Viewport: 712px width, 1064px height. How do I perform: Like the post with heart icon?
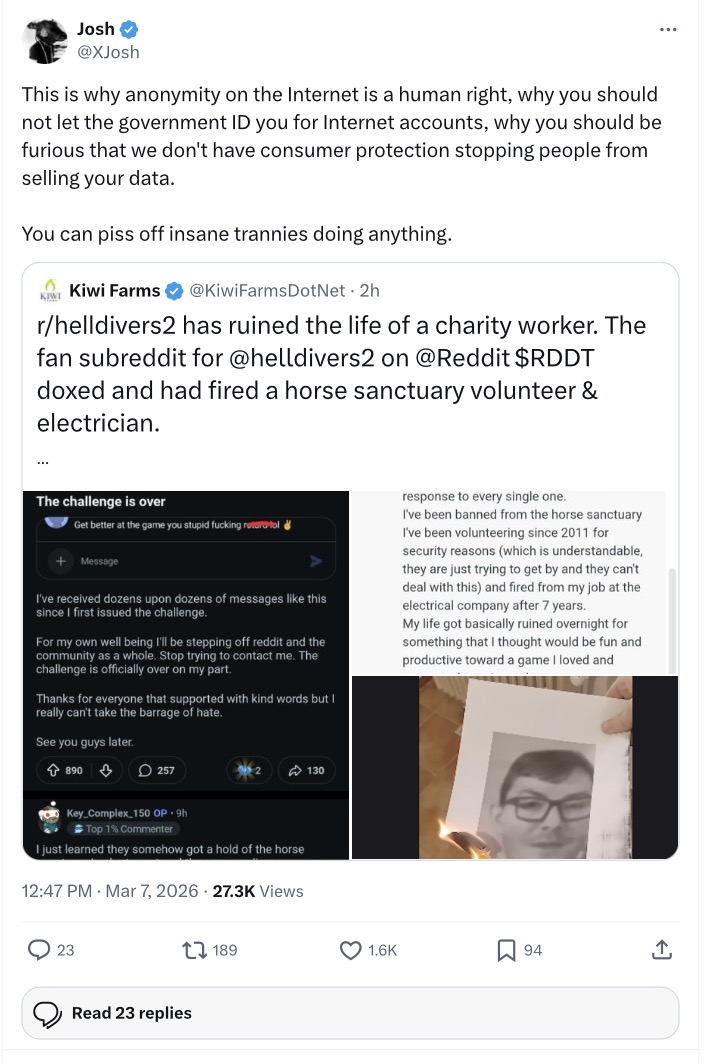350,950
